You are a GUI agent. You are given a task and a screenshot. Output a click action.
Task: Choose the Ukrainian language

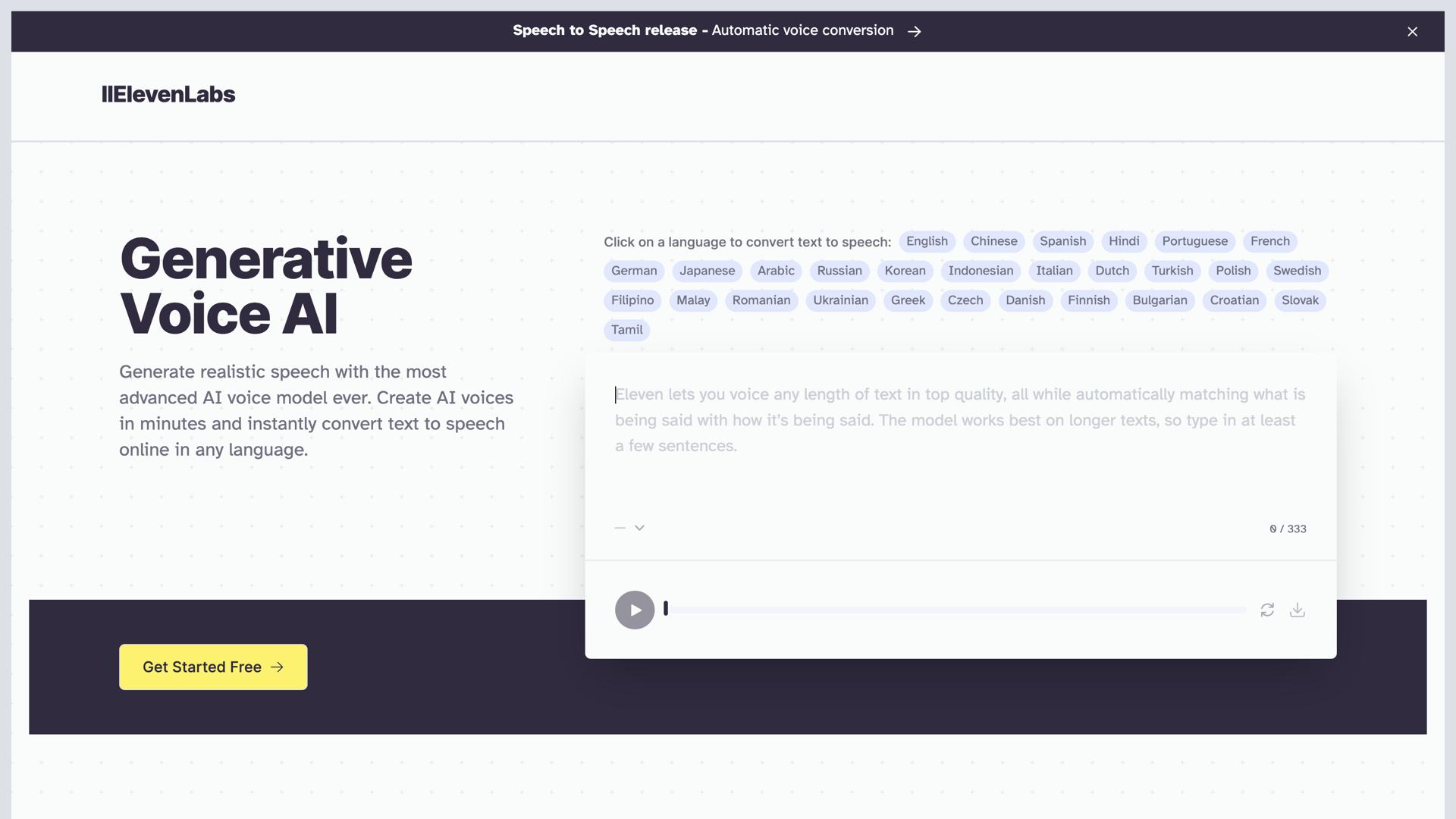pos(840,300)
